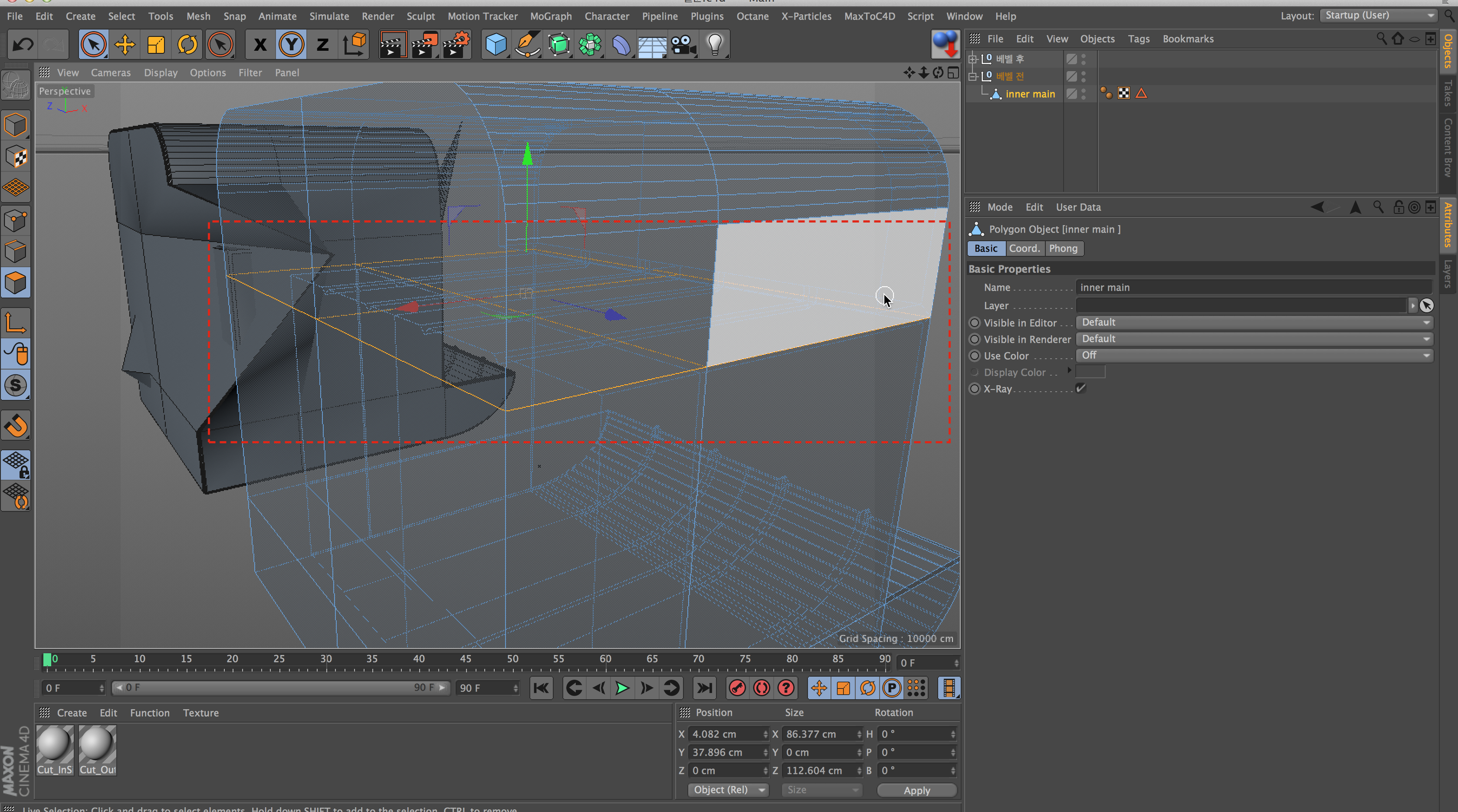
Task: Play the animation forward
Action: point(622,688)
